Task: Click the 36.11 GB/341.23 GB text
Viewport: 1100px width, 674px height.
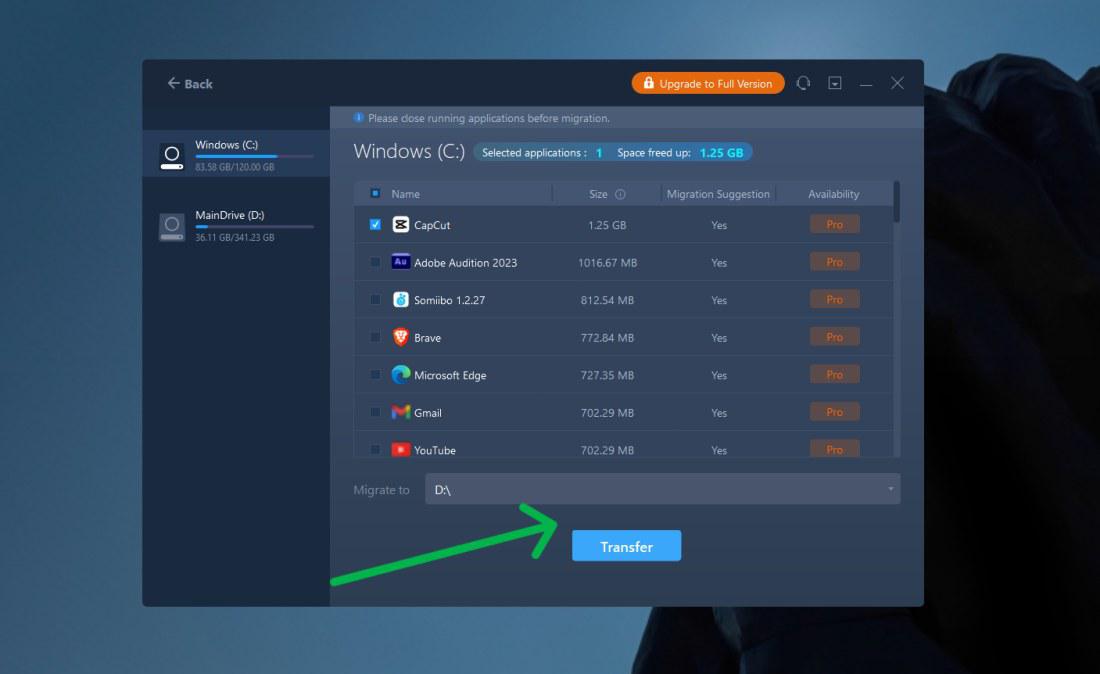Action: 234,238
